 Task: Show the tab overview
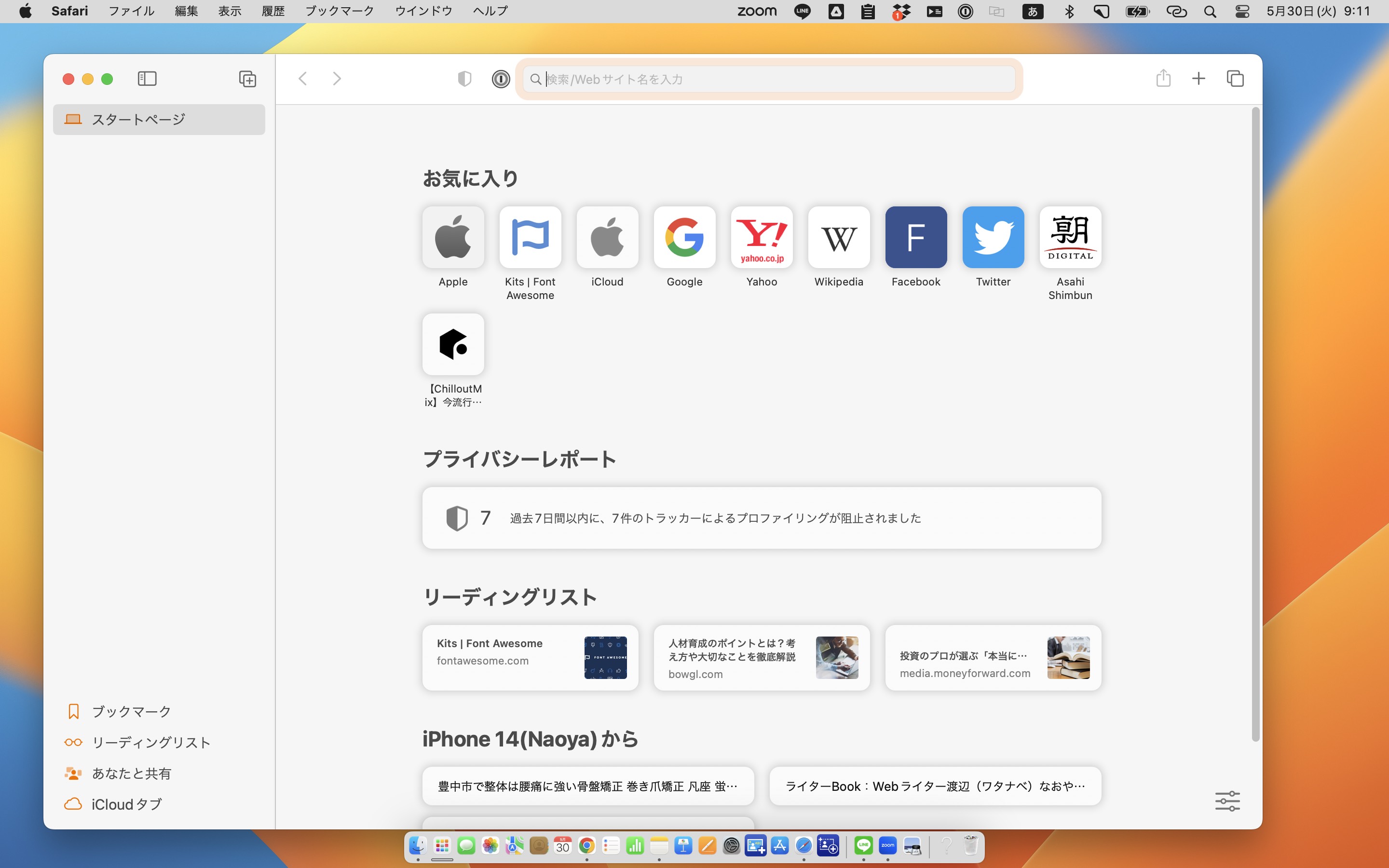pos(1235,79)
